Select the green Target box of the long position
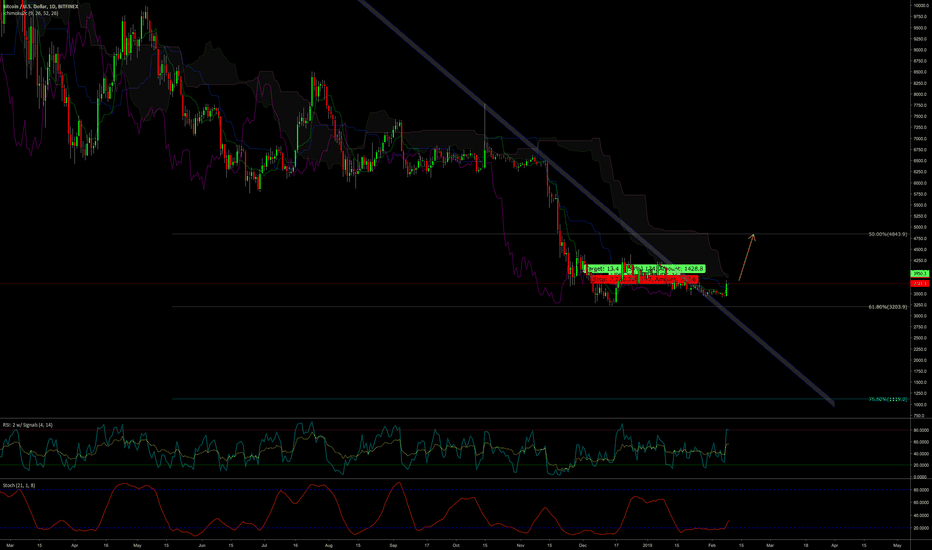The image size is (932, 550). [x=646, y=269]
